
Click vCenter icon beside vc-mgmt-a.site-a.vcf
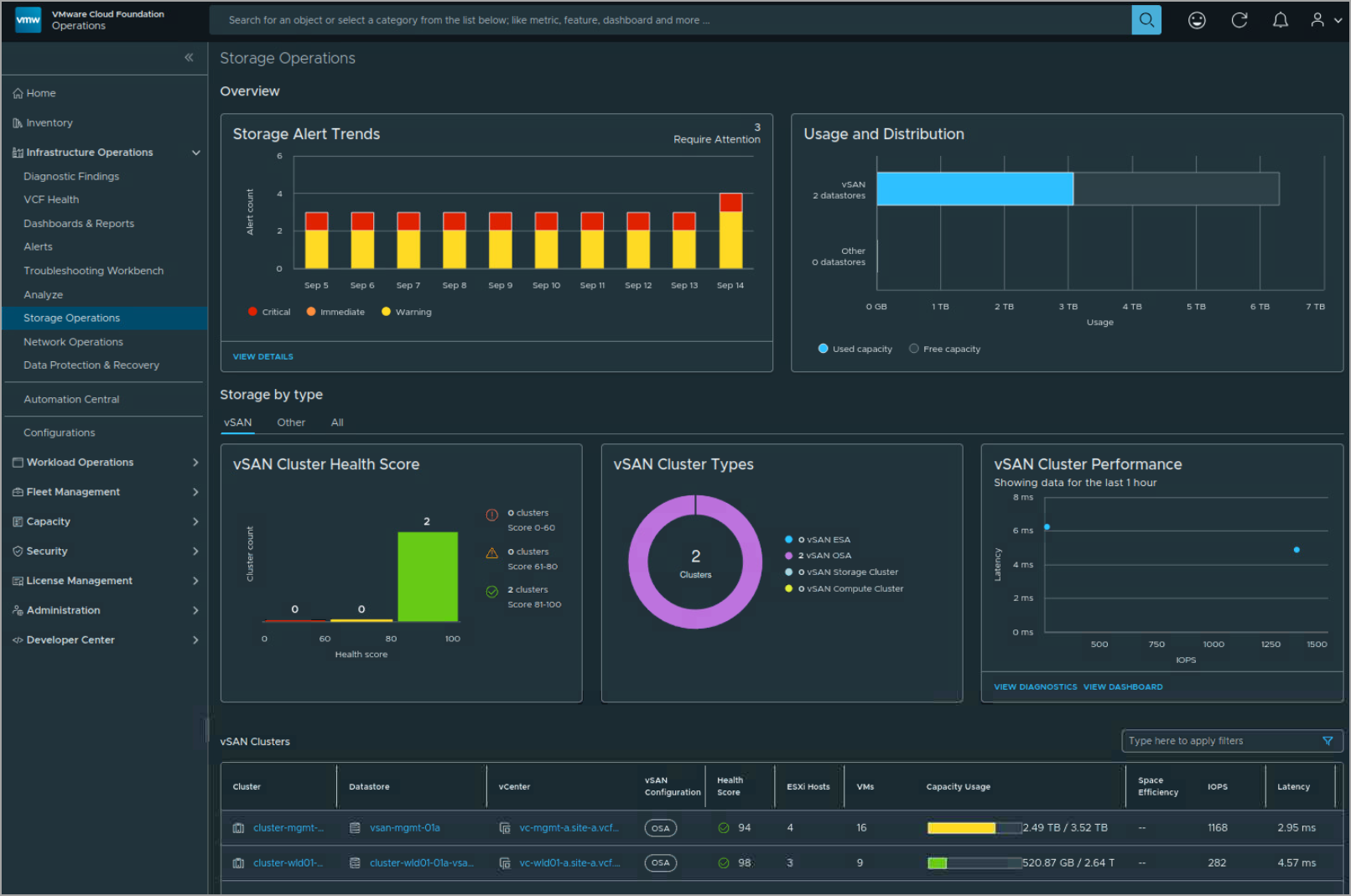[x=505, y=828]
